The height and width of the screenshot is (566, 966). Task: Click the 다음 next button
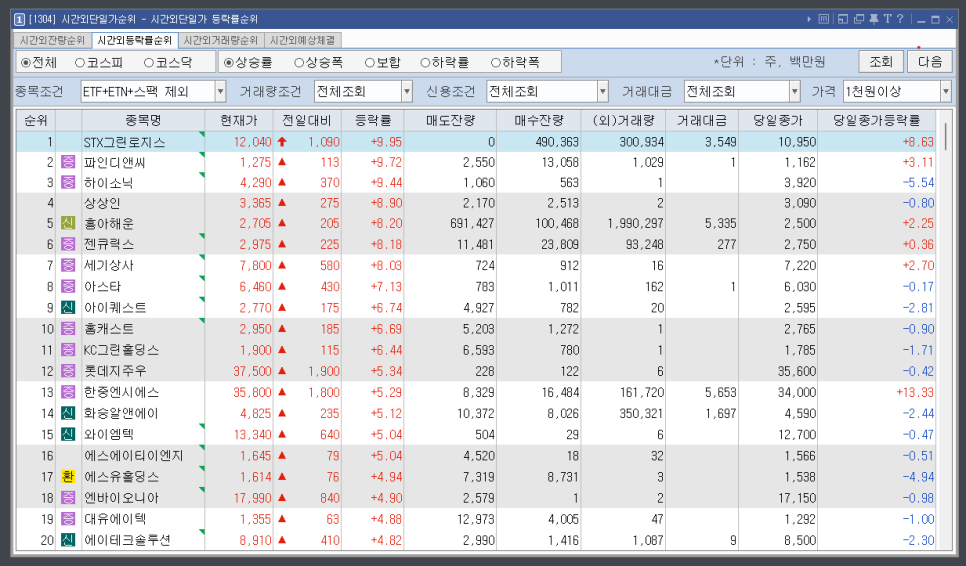tap(929, 61)
